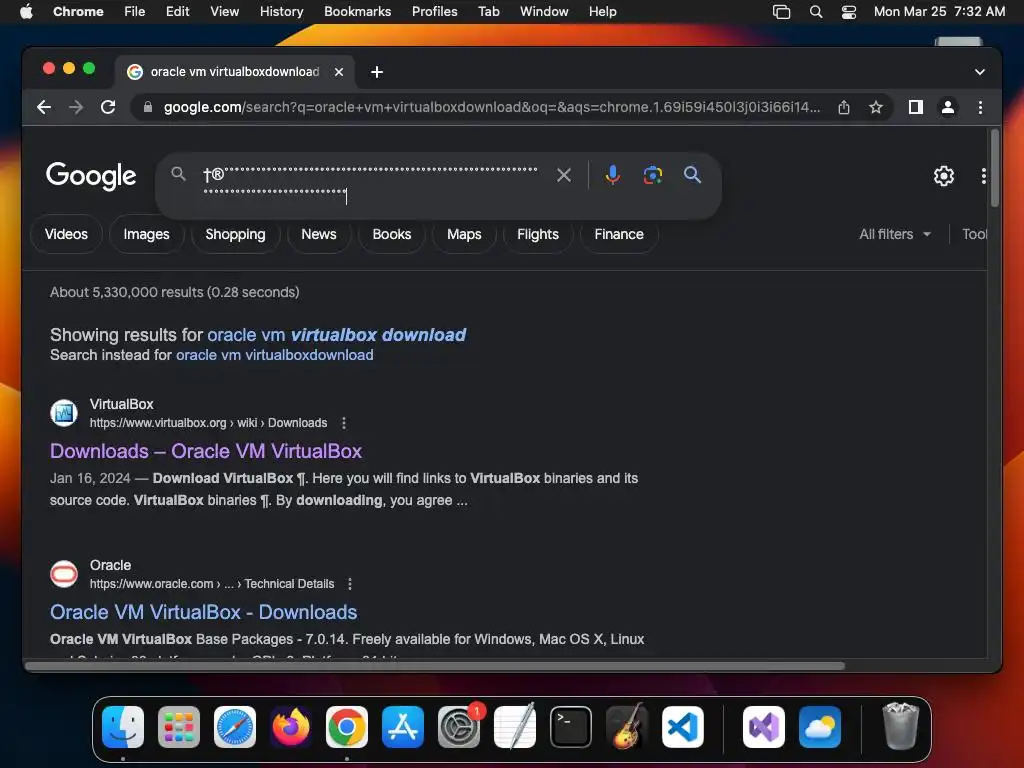This screenshot has height=768, width=1024.
Task: Click the horizontal page scrollbar
Action: click(x=435, y=666)
